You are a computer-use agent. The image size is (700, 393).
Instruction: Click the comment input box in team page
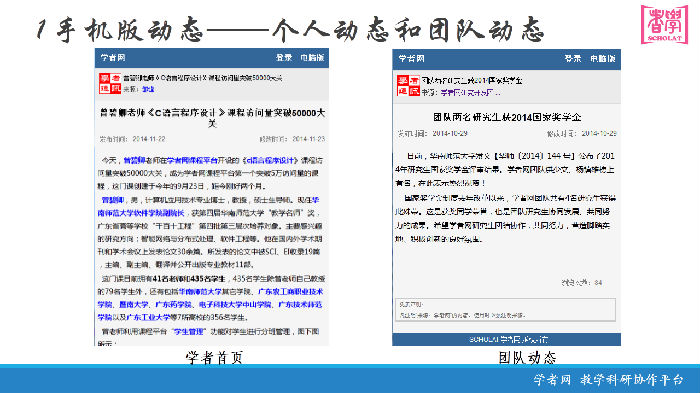(505, 309)
